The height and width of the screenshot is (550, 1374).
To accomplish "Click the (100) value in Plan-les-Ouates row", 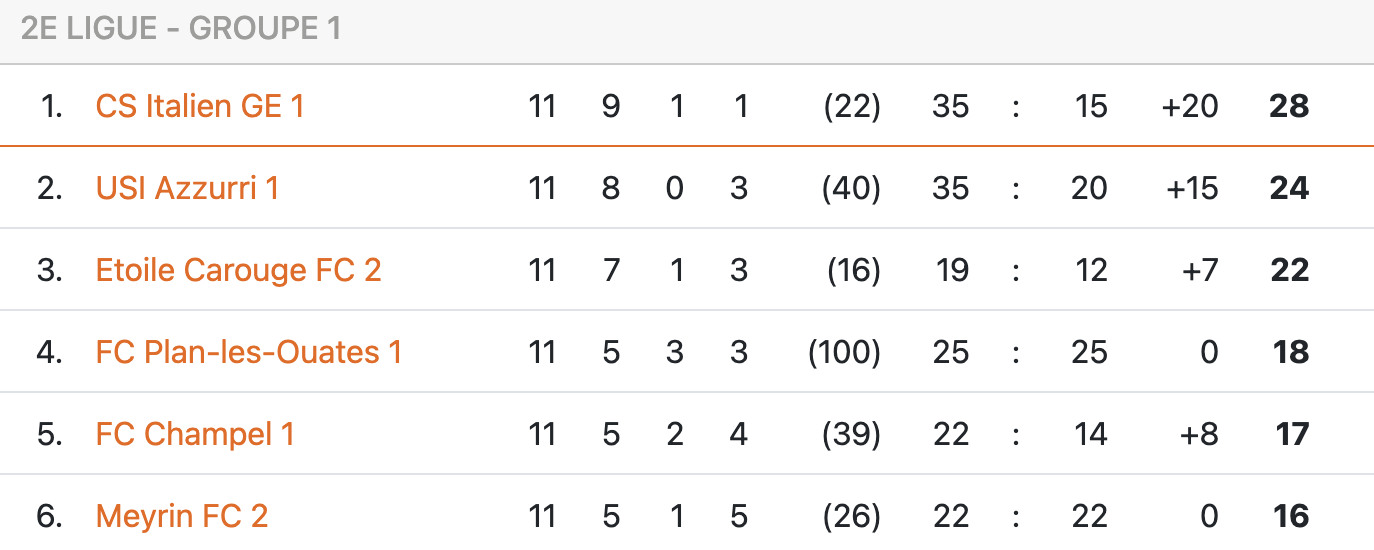I will pyautogui.click(x=844, y=352).
